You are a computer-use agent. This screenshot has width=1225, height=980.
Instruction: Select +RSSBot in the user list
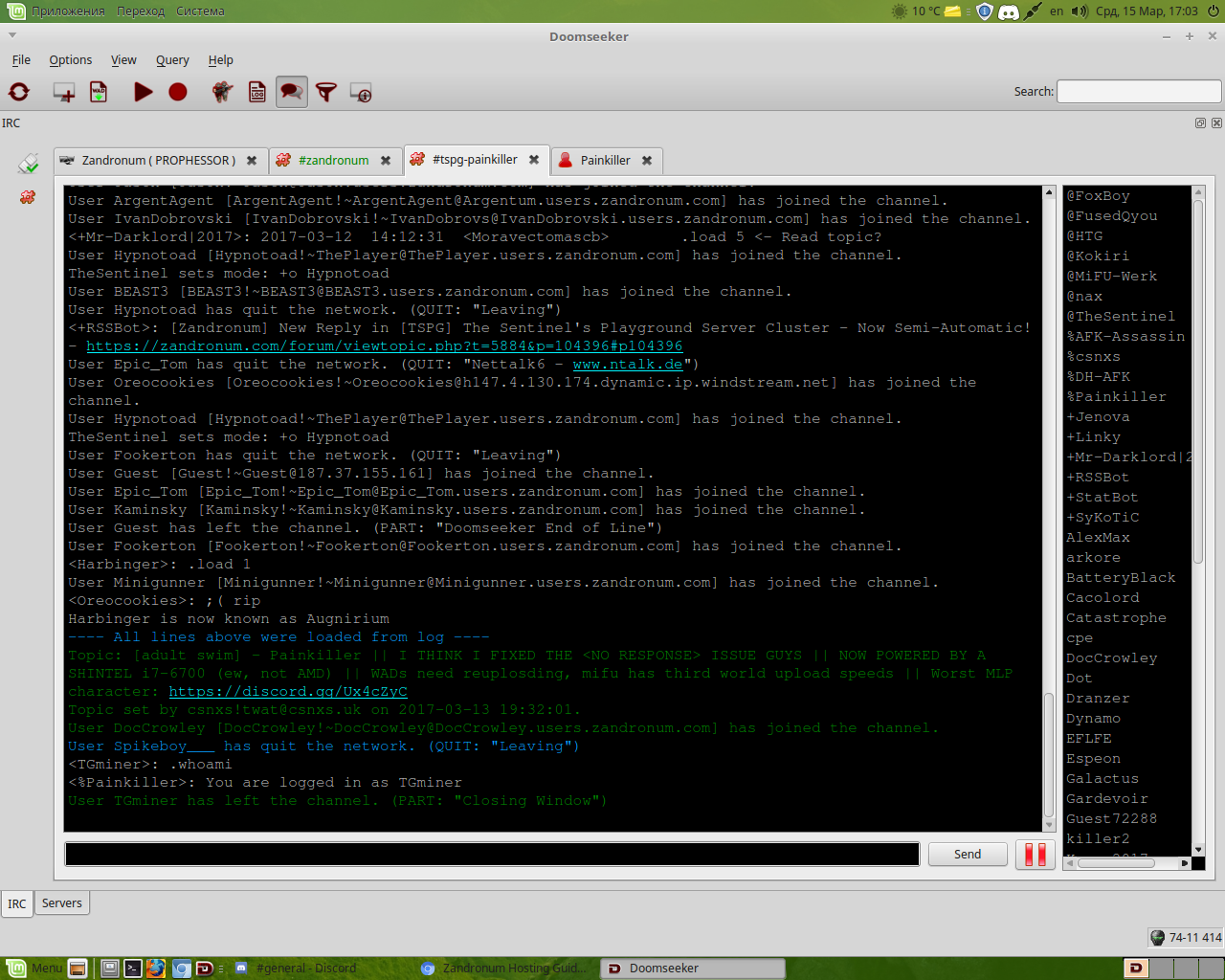click(1098, 477)
